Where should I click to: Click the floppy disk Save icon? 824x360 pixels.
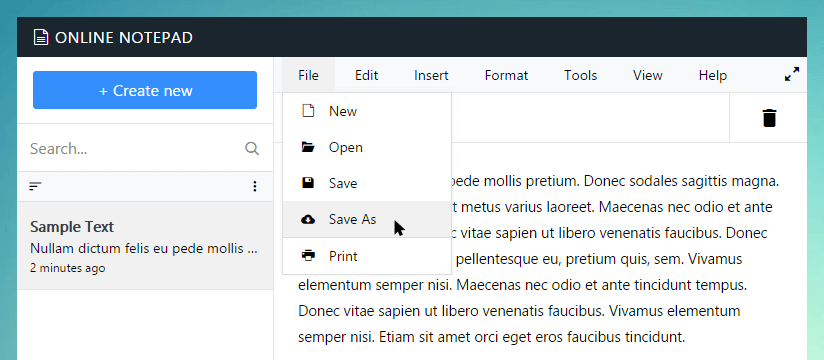tap(308, 183)
